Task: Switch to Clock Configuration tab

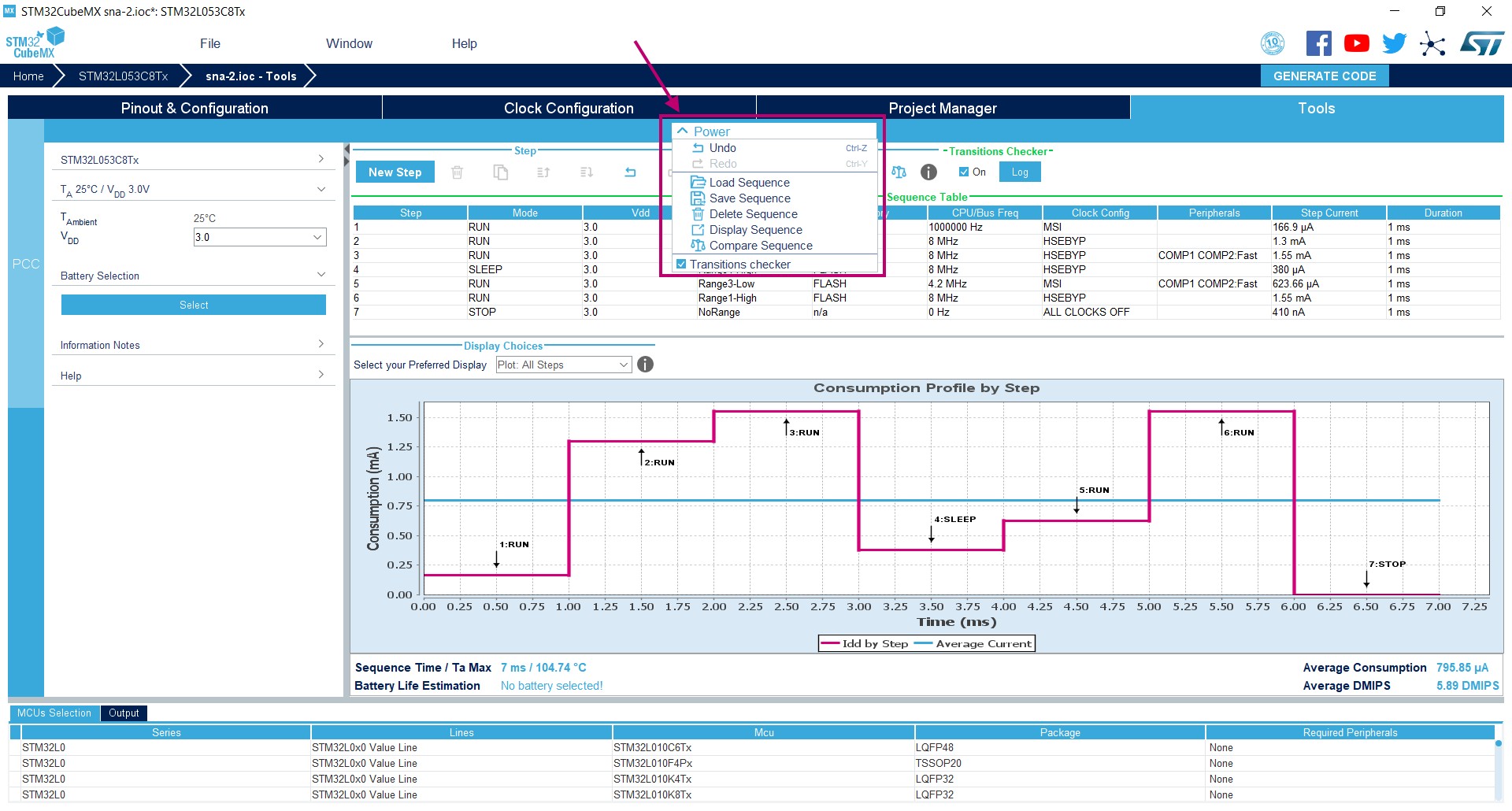Action: (569, 108)
